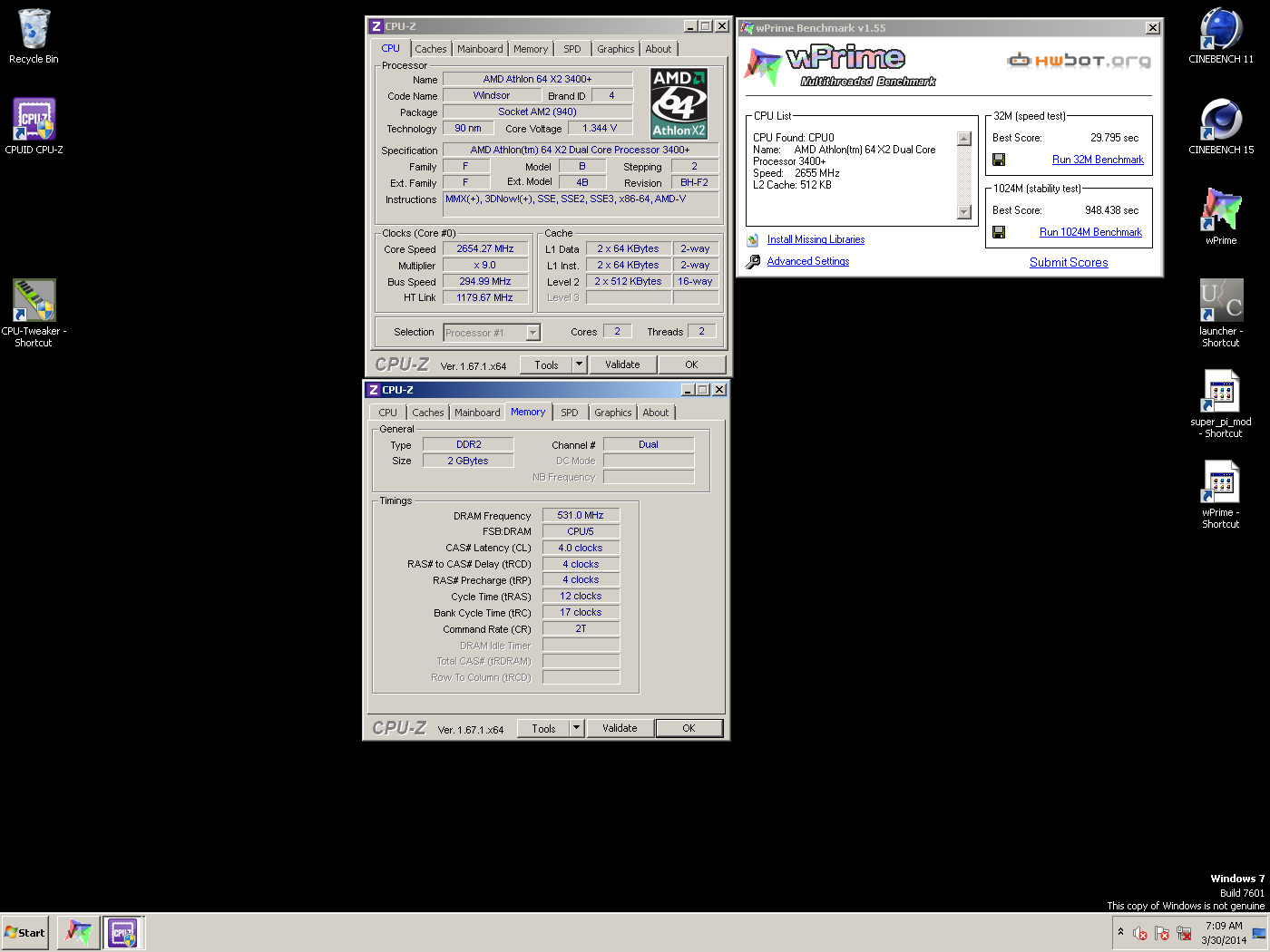The width and height of the screenshot is (1270, 952).
Task: Click wPrime 32M best score 29.795 sec
Action: point(1114,138)
